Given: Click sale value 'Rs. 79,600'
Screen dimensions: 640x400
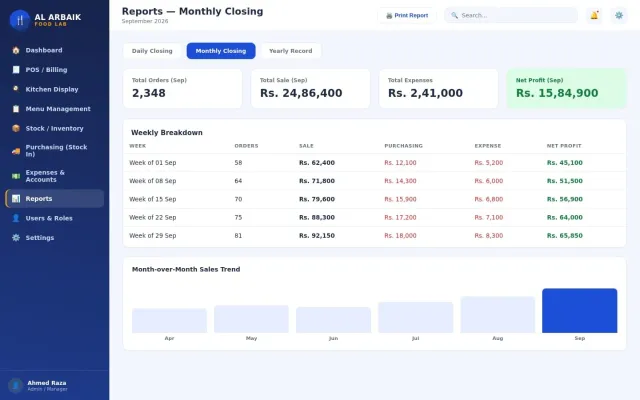Looking at the screenshot, I should click(x=317, y=199).
